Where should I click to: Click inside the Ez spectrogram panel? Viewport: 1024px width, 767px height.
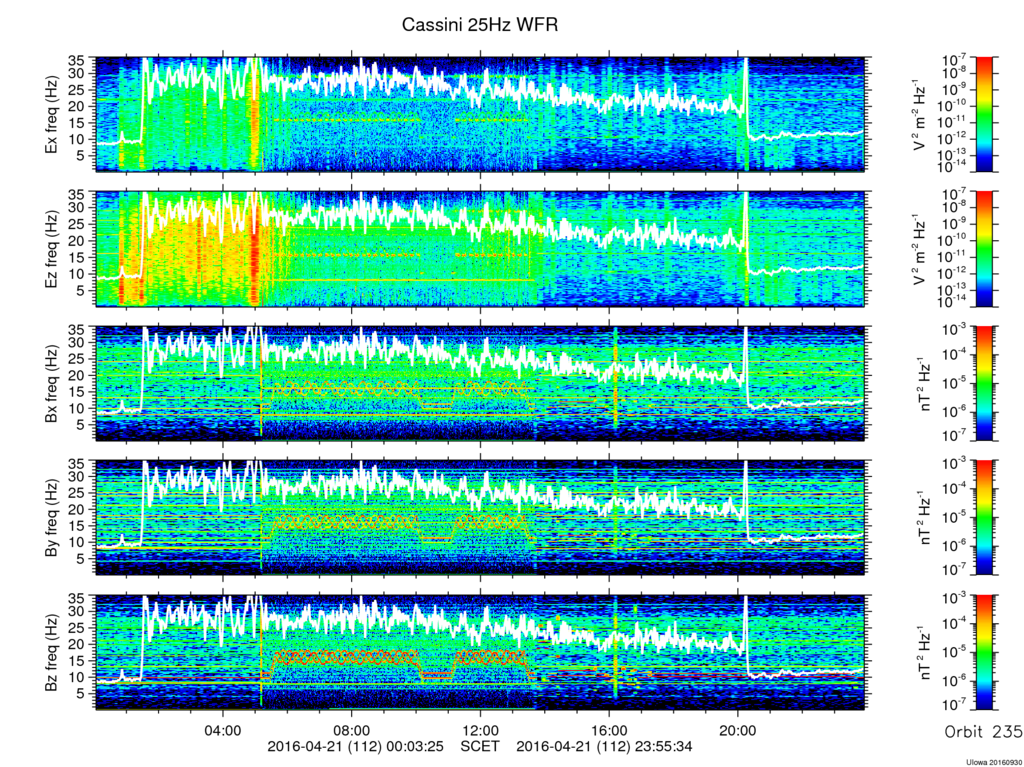click(481, 248)
